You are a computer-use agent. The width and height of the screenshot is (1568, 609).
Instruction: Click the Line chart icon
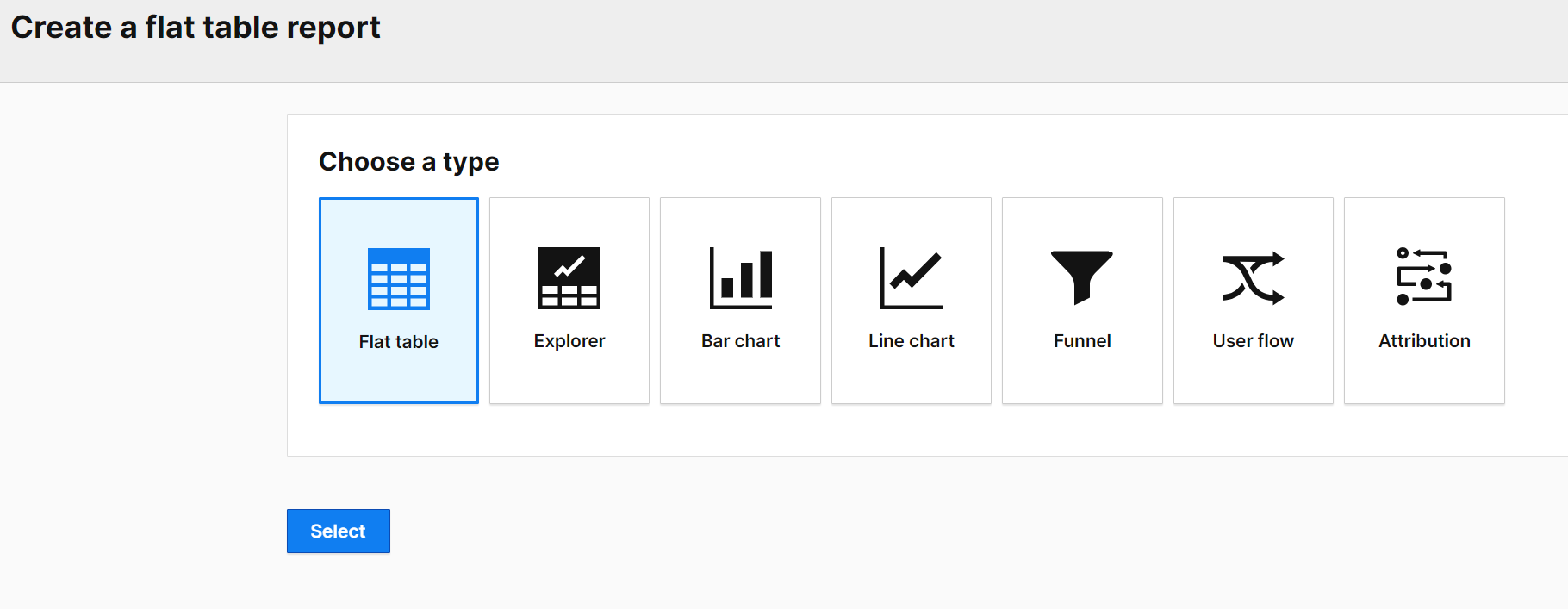coord(911,277)
